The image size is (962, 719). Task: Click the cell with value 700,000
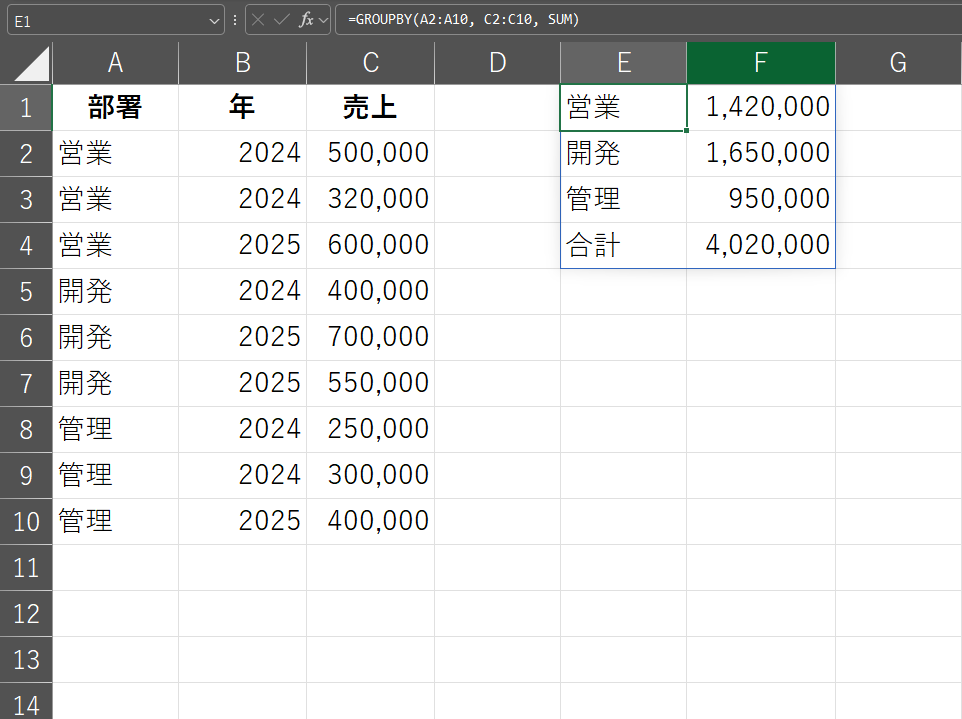(x=370, y=337)
